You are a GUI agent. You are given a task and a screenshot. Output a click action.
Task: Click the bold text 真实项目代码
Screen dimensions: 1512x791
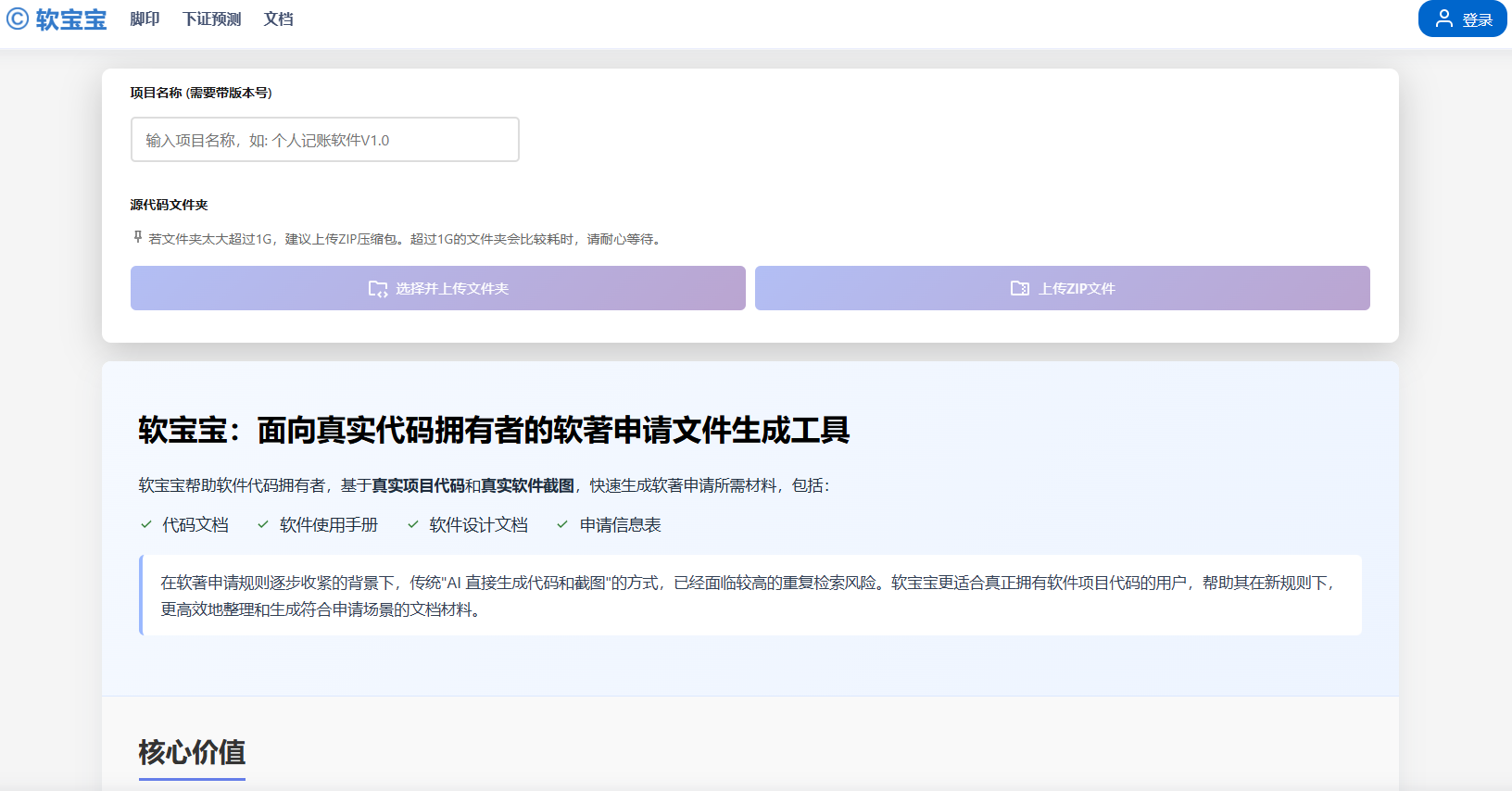(418, 485)
